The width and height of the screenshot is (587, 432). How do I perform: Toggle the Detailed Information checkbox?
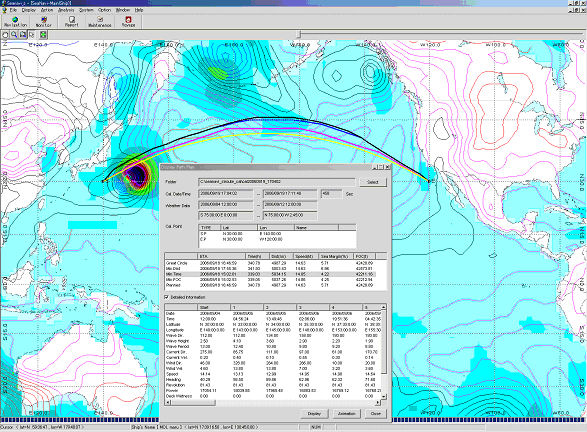167,297
